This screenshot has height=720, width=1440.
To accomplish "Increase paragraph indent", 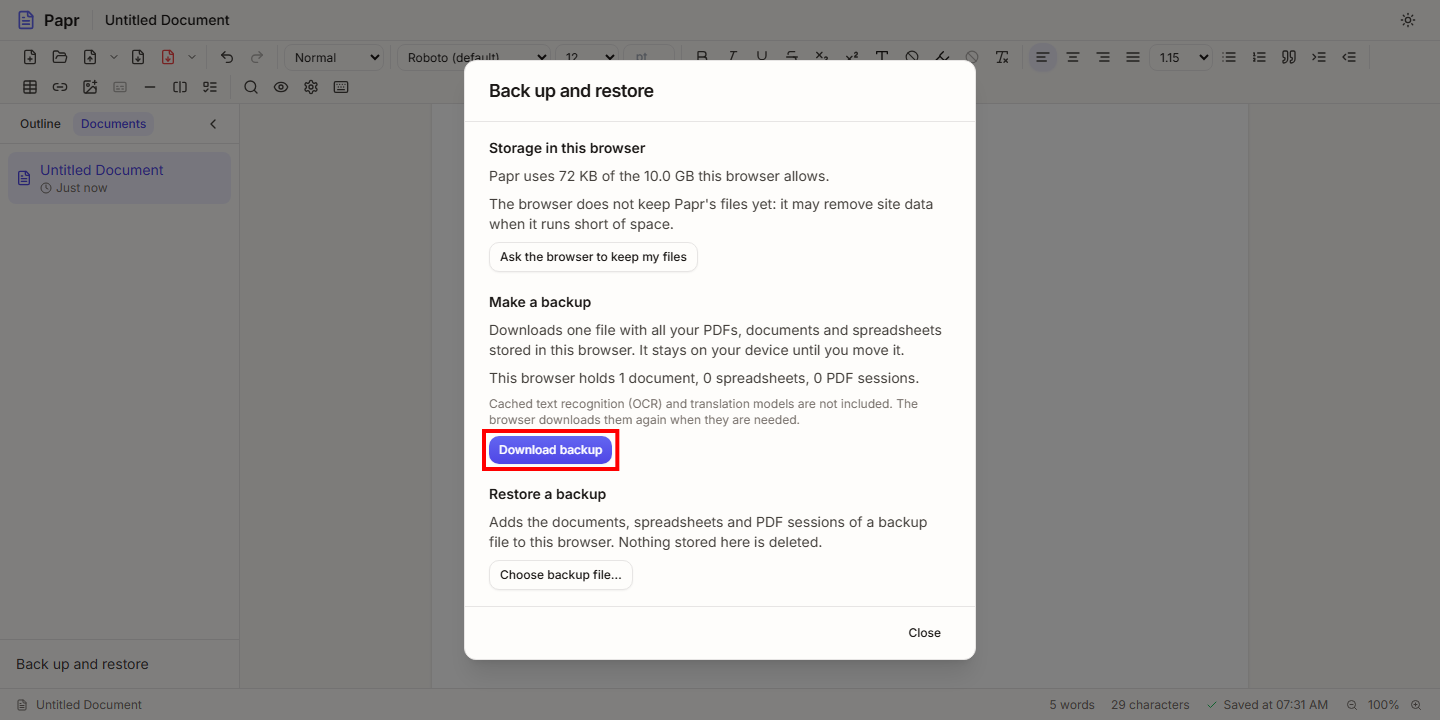I will 1319,57.
